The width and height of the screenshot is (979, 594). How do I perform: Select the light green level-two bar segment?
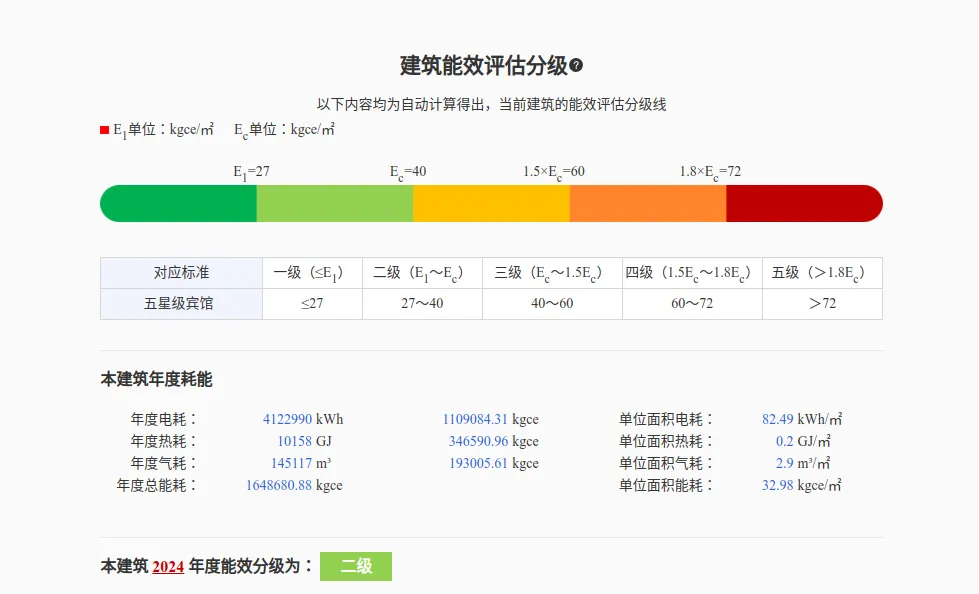[x=334, y=204]
